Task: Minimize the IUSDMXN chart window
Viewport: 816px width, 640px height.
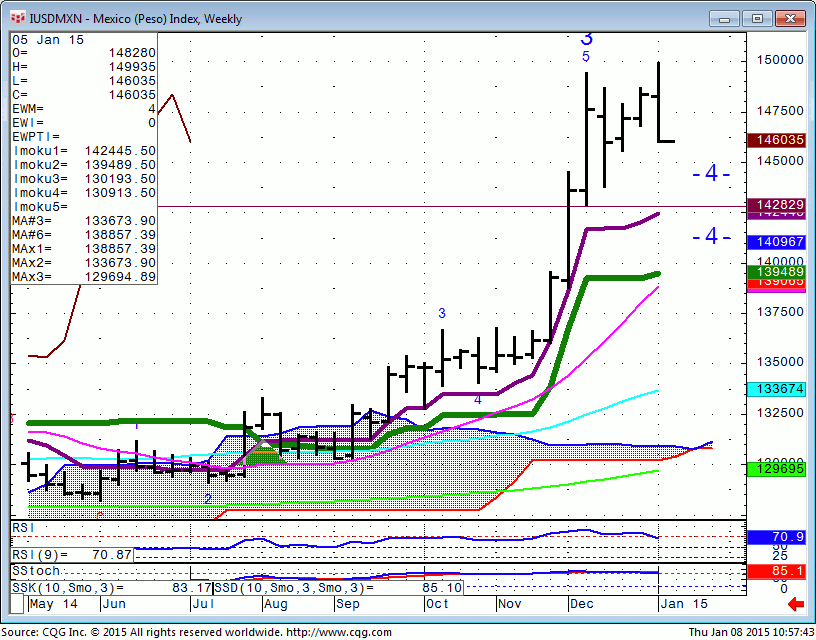Action: coord(724,19)
